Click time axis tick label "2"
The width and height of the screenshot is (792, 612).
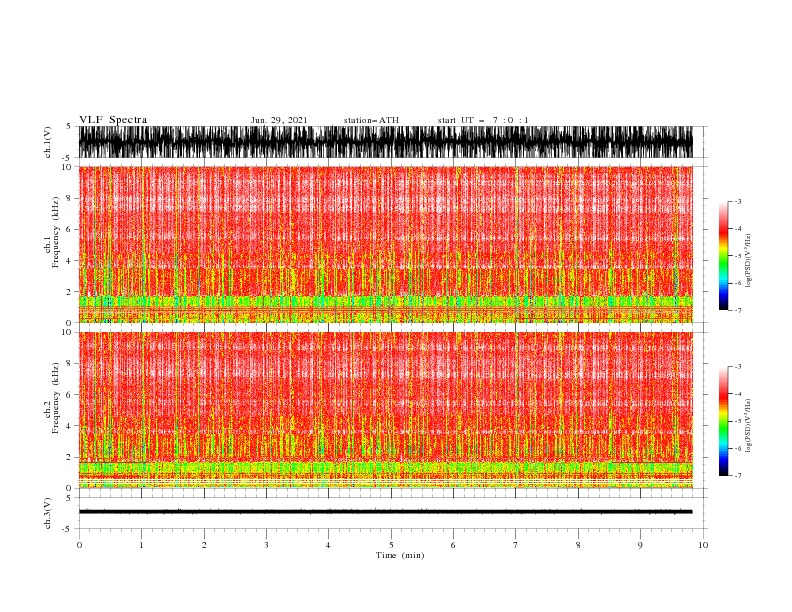coord(204,545)
